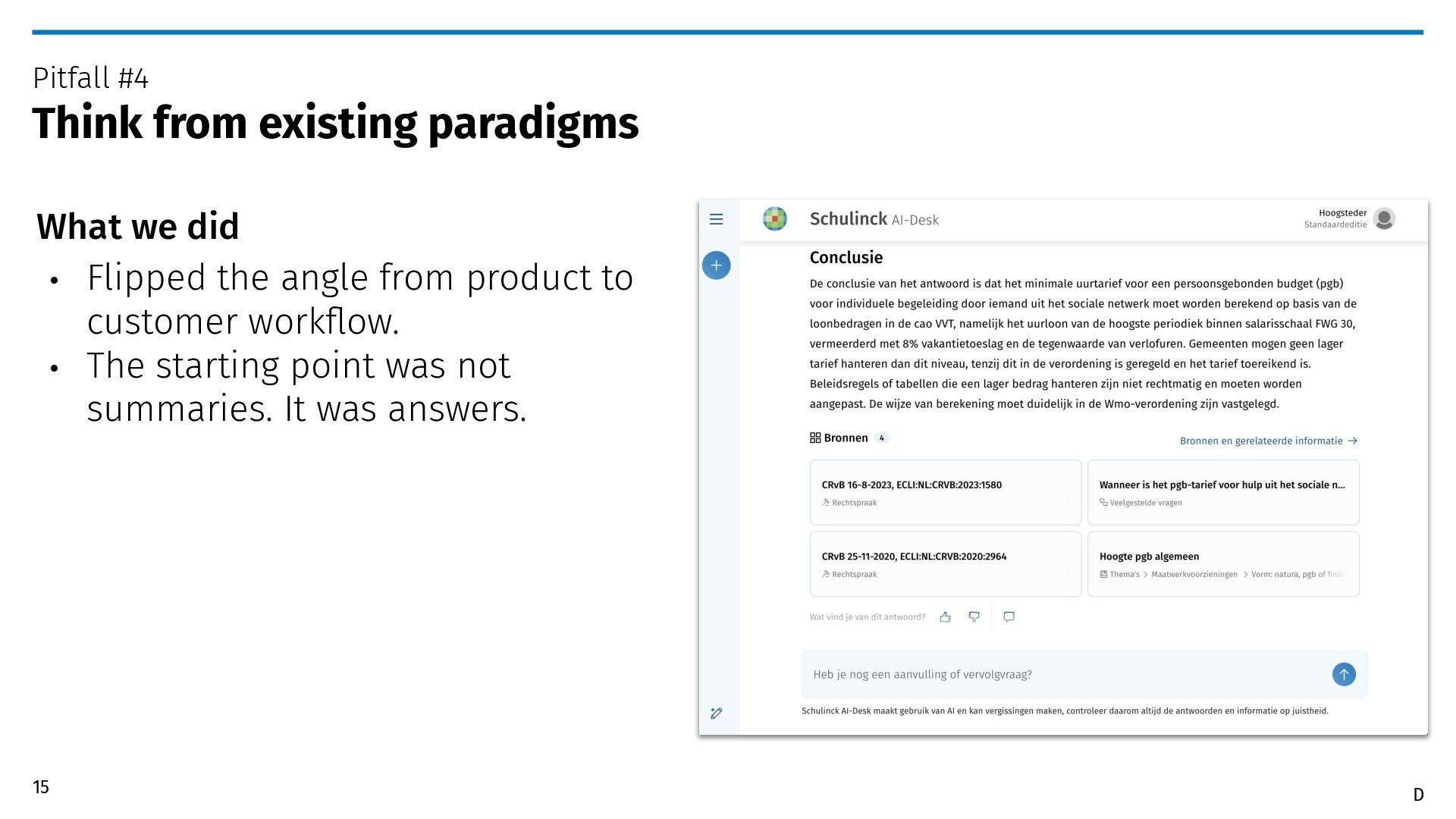Give thumbs down on this answer
The height and width of the screenshot is (819, 1456).
[x=974, y=617]
